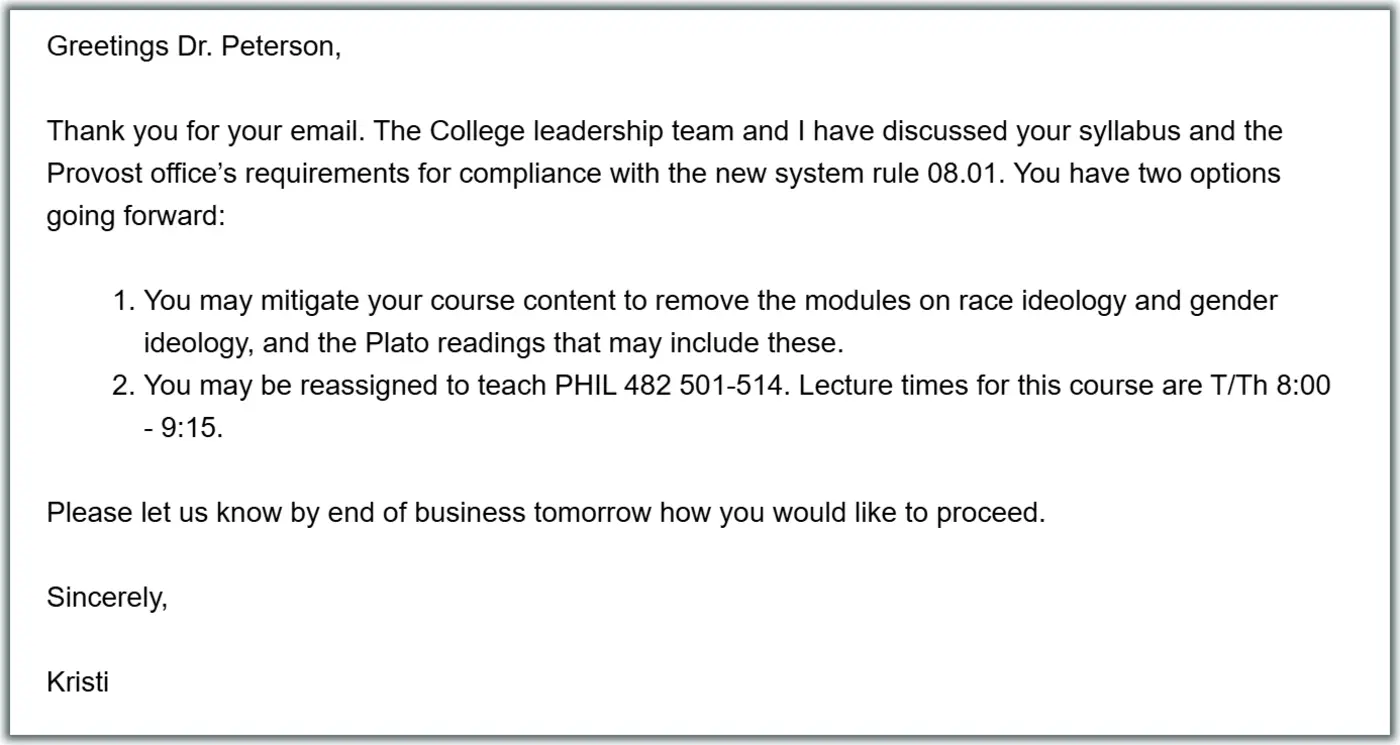This screenshot has width=1400, height=745.
Task: Click the 'Greetings Dr. Peterson,' salutation line
Action: (194, 47)
